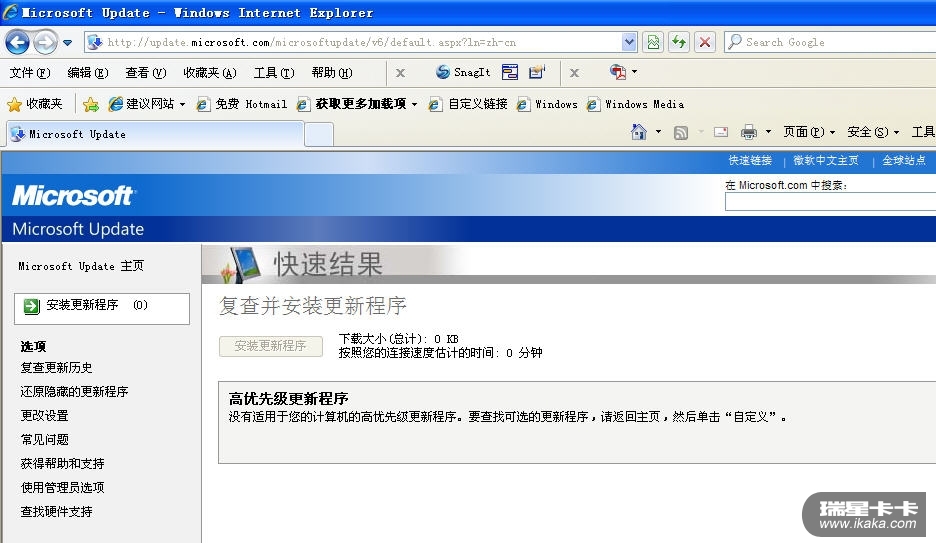Click the browser Back arrow button
The width and height of the screenshot is (936, 543).
(17, 42)
